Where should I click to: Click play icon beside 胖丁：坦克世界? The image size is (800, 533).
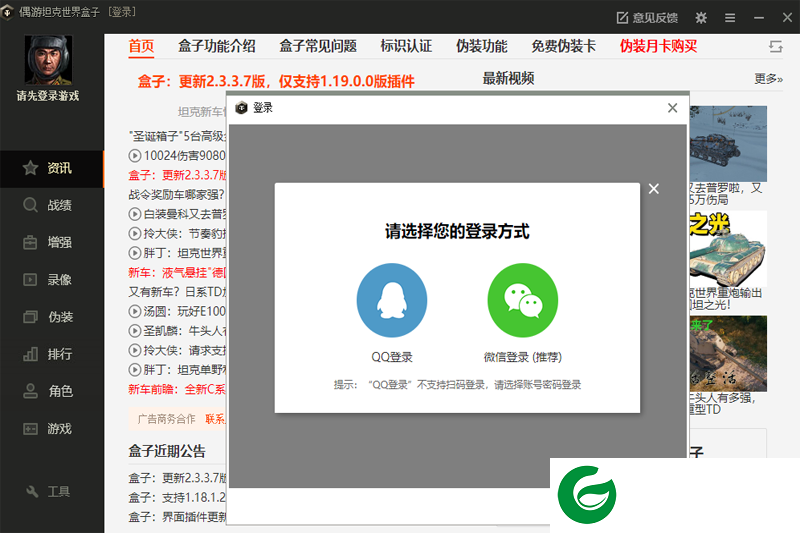pyautogui.click(x=135, y=253)
